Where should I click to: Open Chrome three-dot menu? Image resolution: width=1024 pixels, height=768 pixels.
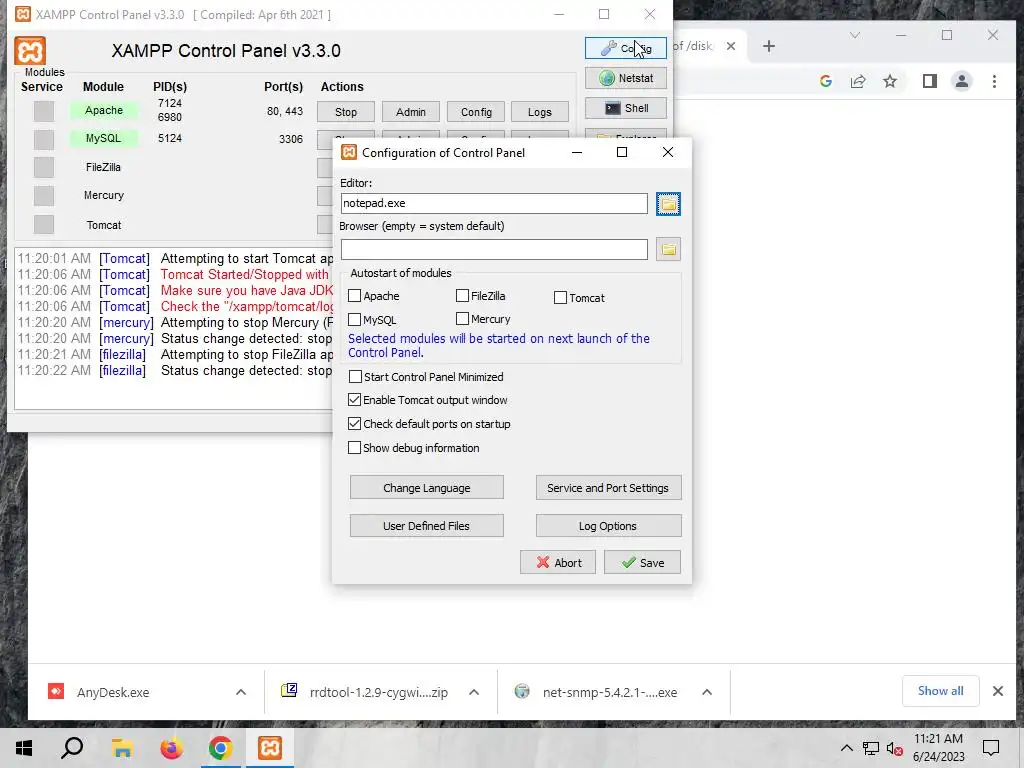pos(994,81)
